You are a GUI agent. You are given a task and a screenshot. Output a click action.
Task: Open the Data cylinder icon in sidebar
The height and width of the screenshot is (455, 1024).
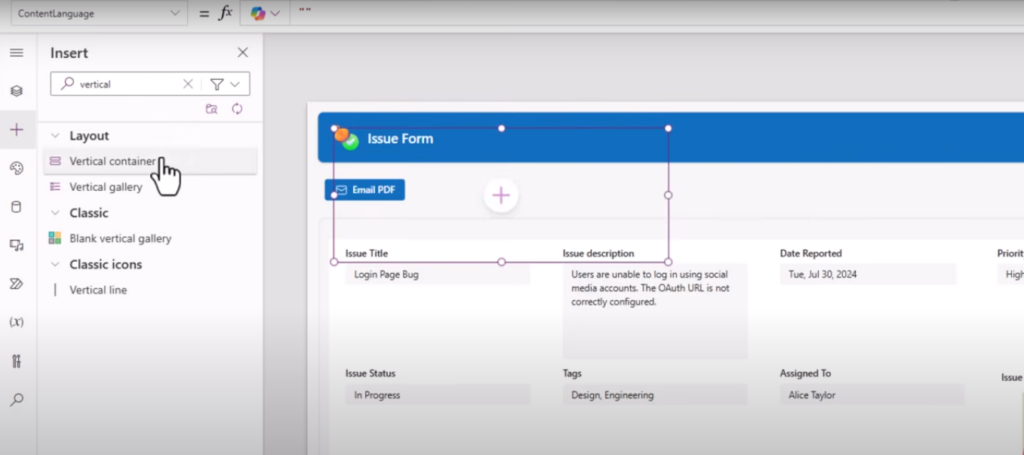click(16, 207)
